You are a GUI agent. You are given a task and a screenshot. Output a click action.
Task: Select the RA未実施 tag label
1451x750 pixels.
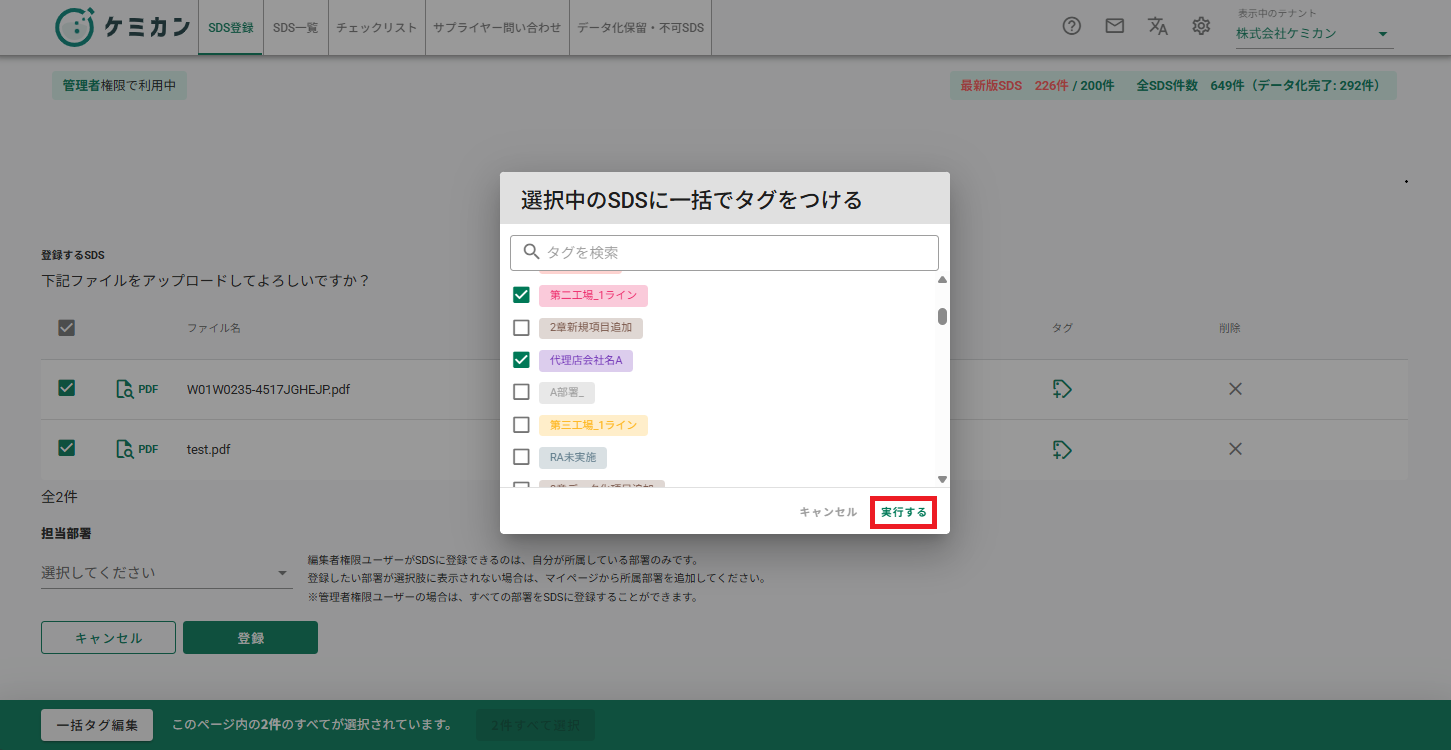click(x=573, y=457)
